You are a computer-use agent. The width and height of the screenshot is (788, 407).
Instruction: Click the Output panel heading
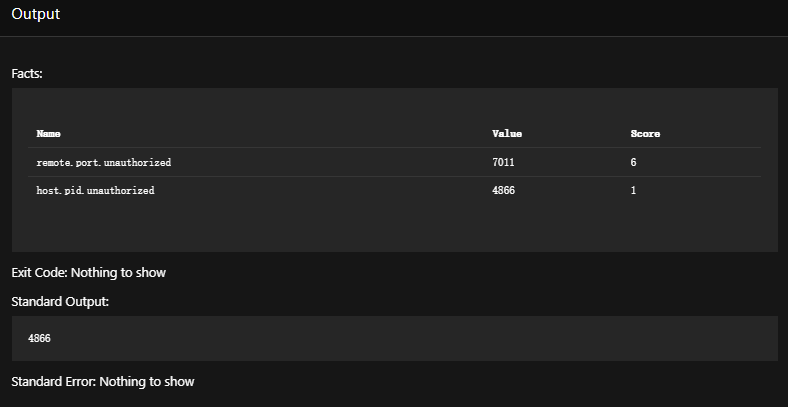tap(36, 14)
